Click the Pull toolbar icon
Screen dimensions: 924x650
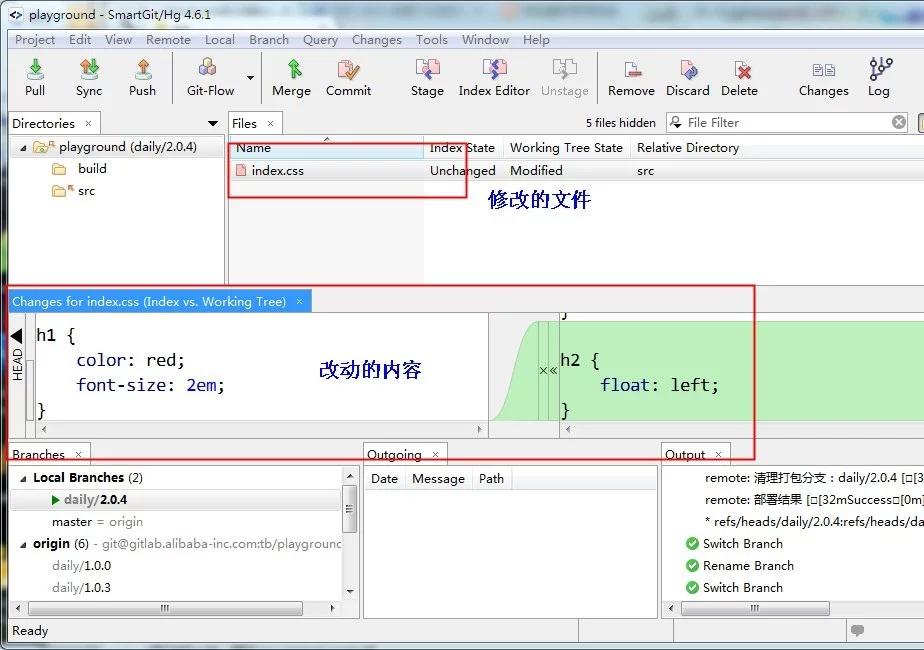[x=35, y=76]
